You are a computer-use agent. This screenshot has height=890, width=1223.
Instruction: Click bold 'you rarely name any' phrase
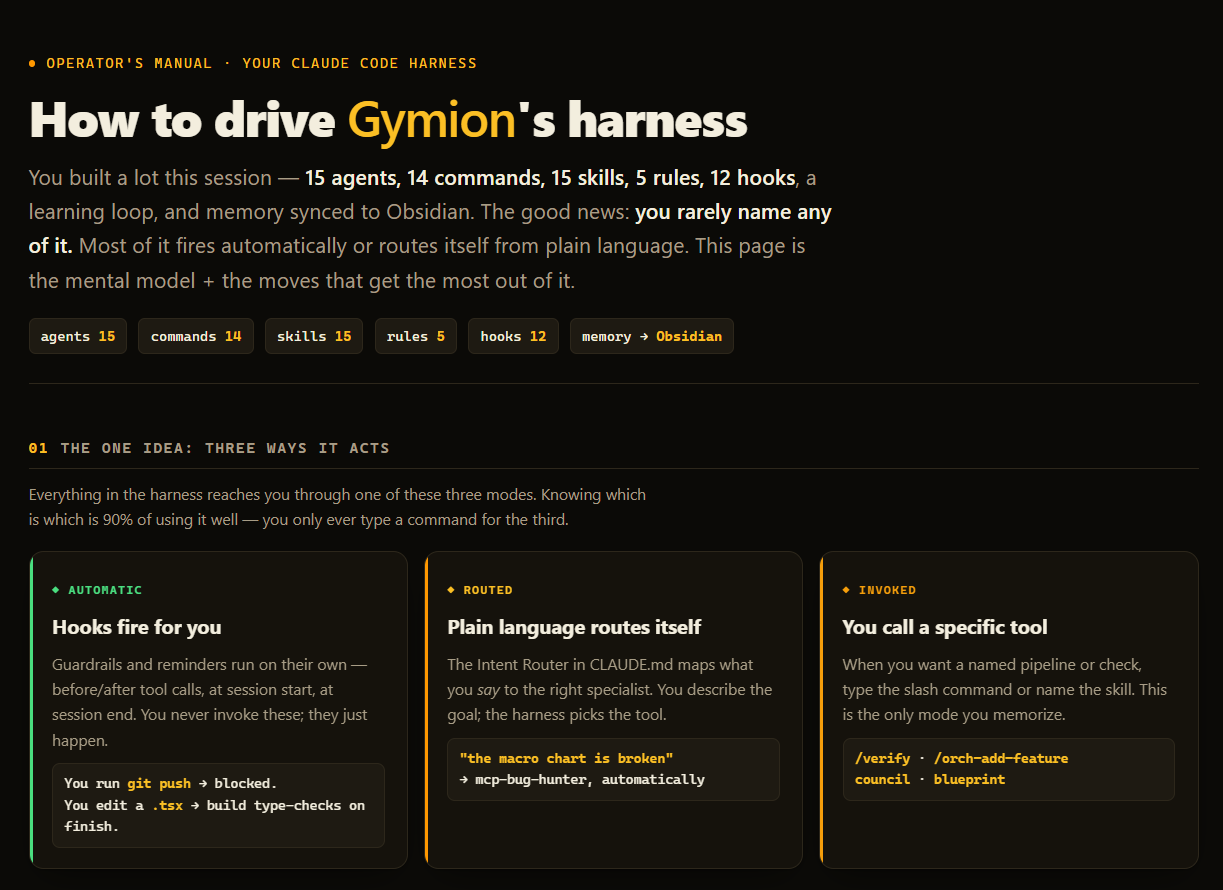[733, 212]
